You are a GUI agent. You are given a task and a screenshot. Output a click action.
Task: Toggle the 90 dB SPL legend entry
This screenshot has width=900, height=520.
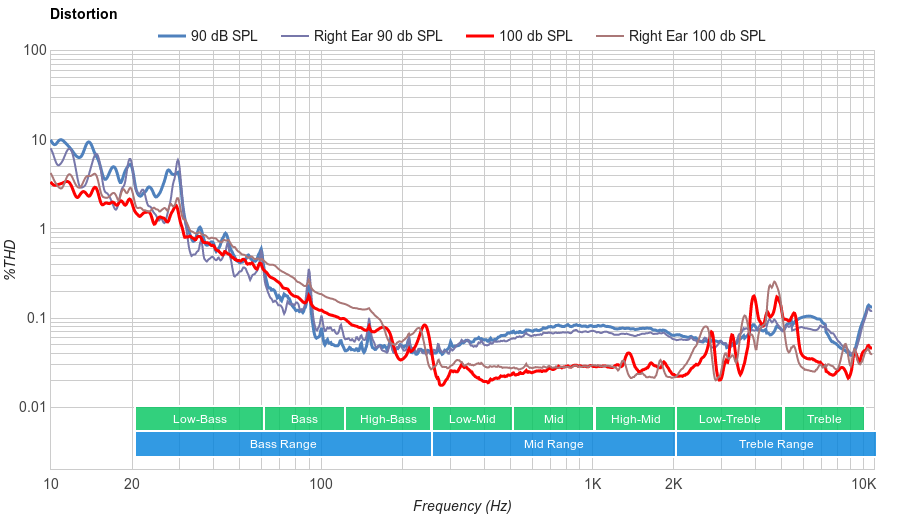click(x=224, y=36)
